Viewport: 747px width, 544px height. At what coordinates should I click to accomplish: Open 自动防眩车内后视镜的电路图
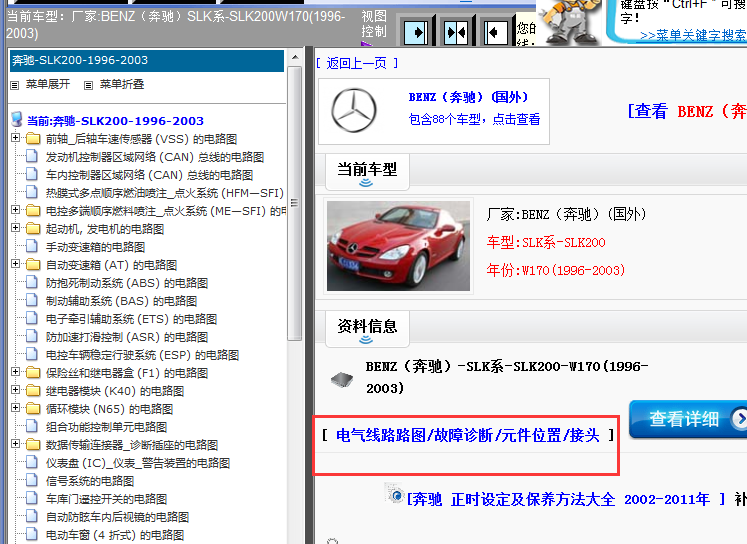tap(117, 517)
